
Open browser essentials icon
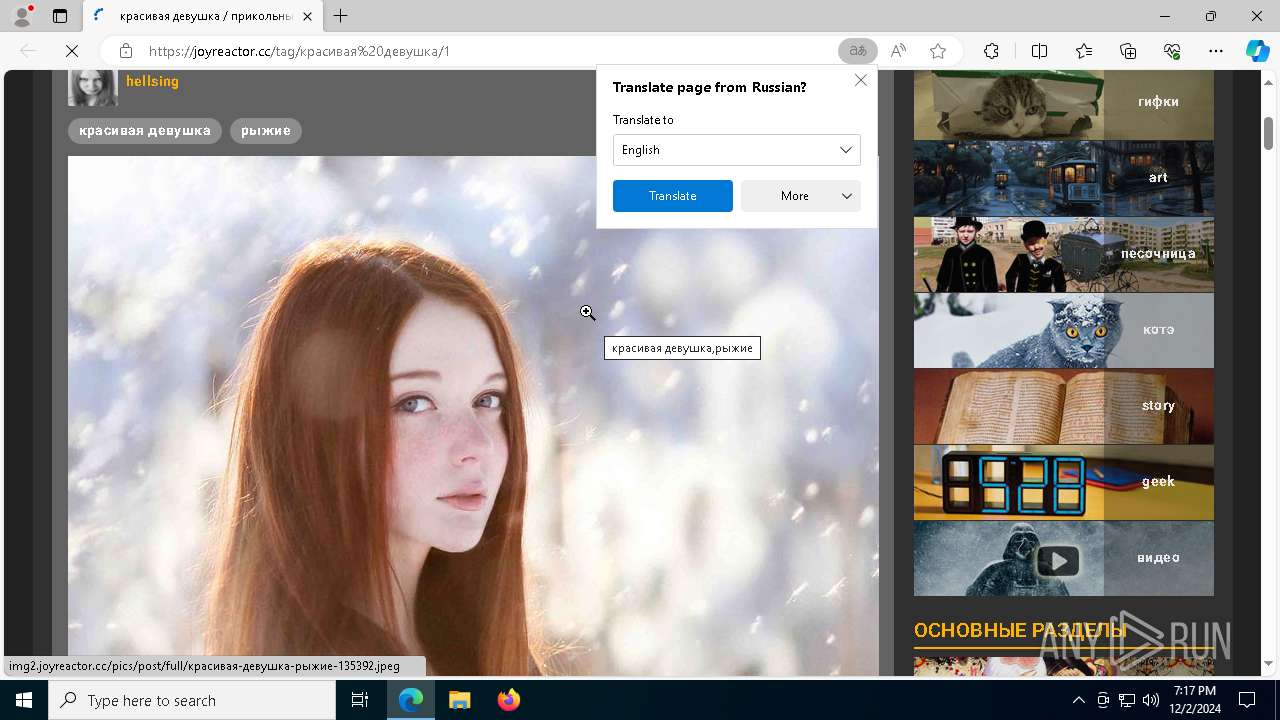click(x=1172, y=51)
